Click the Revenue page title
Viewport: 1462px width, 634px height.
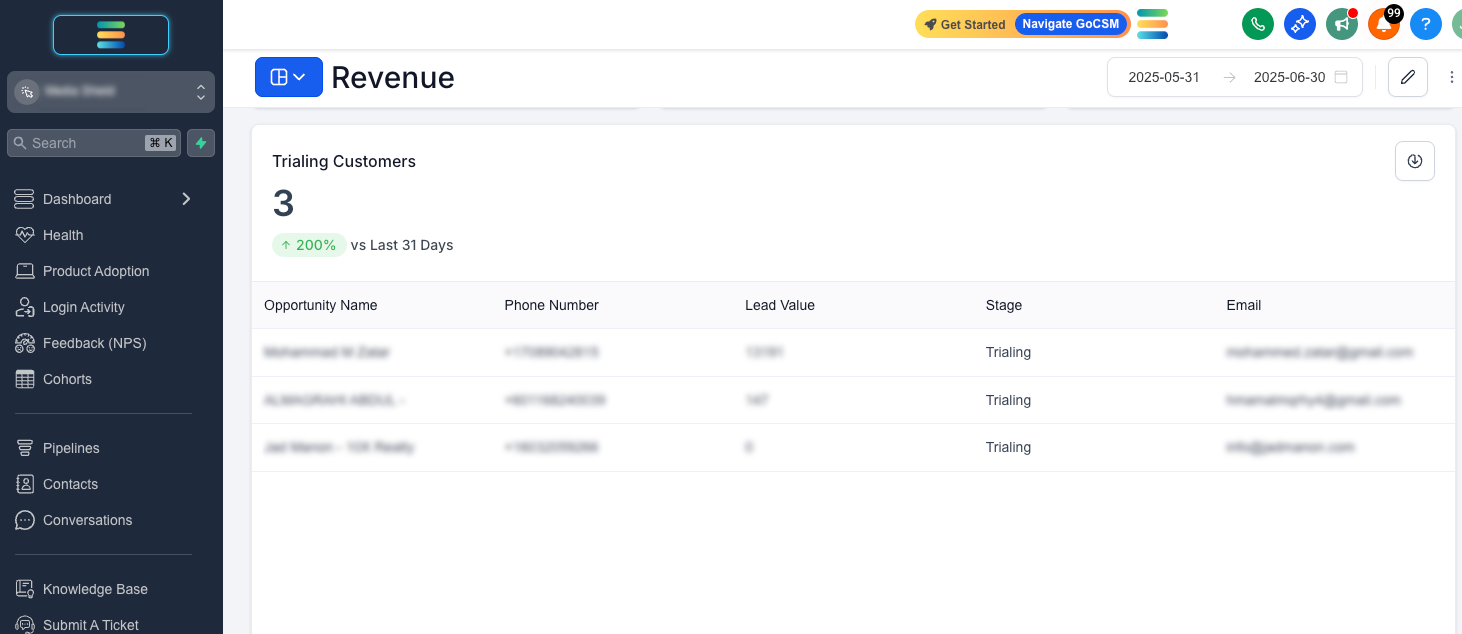point(393,77)
